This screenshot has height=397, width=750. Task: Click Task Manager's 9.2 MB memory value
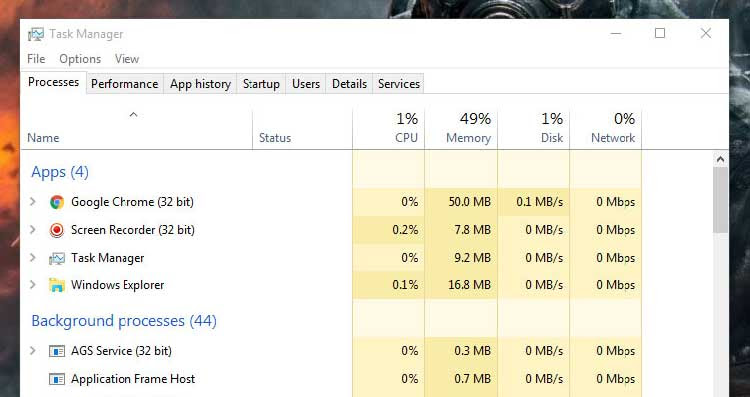[473, 258]
